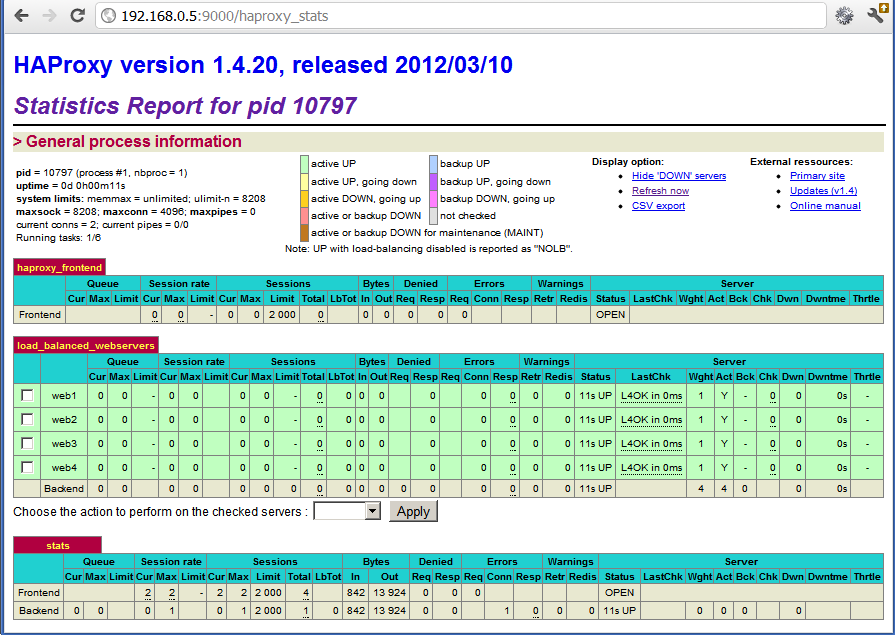Open the wrench browser menu
Viewport: 895px width, 635px height.
(x=874, y=15)
